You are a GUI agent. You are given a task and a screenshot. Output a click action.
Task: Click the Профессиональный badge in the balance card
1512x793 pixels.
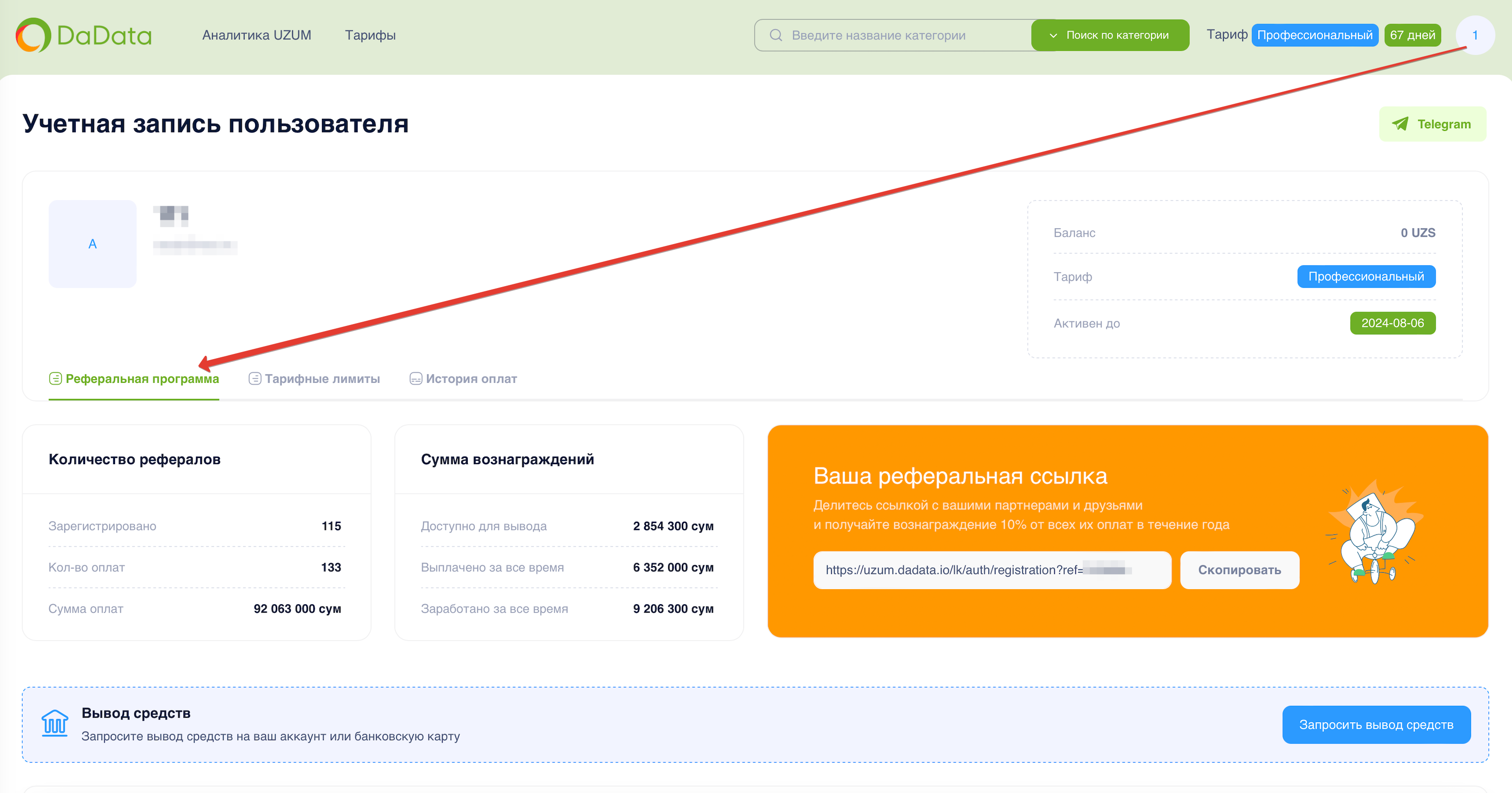tap(1367, 276)
